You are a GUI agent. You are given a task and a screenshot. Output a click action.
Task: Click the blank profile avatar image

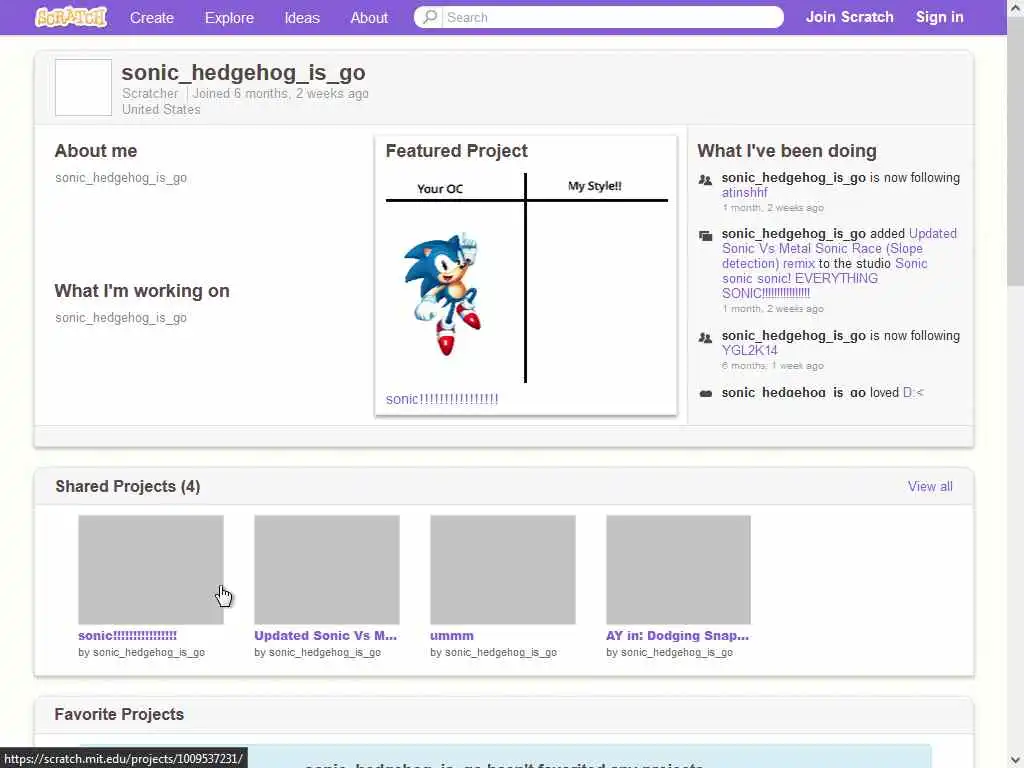tap(83, 88)
